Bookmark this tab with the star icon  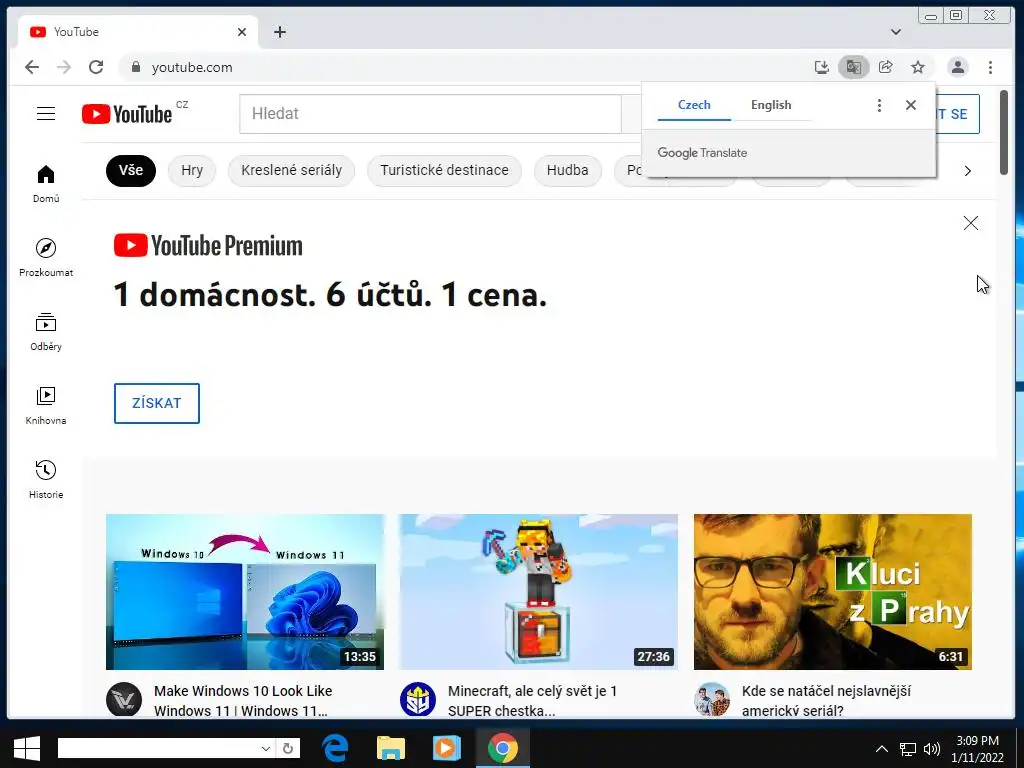(918, 67)
